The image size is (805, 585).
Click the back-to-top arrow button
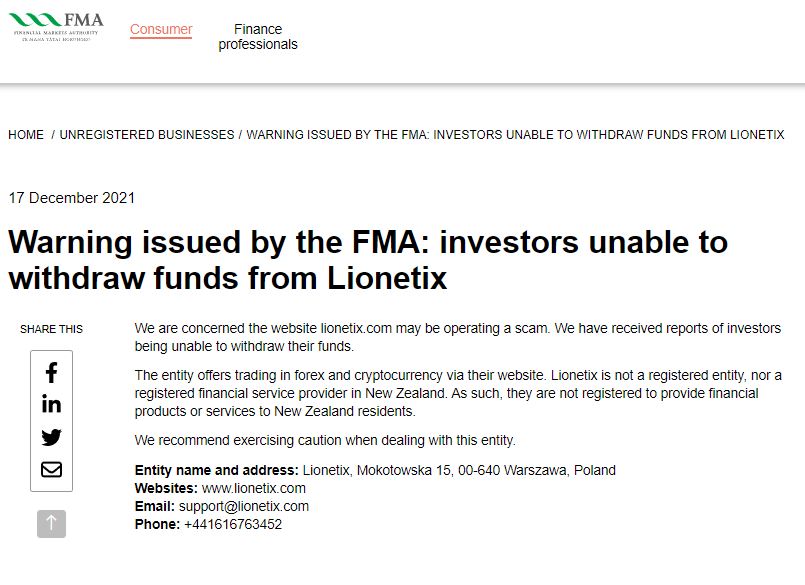coord(51,524)
